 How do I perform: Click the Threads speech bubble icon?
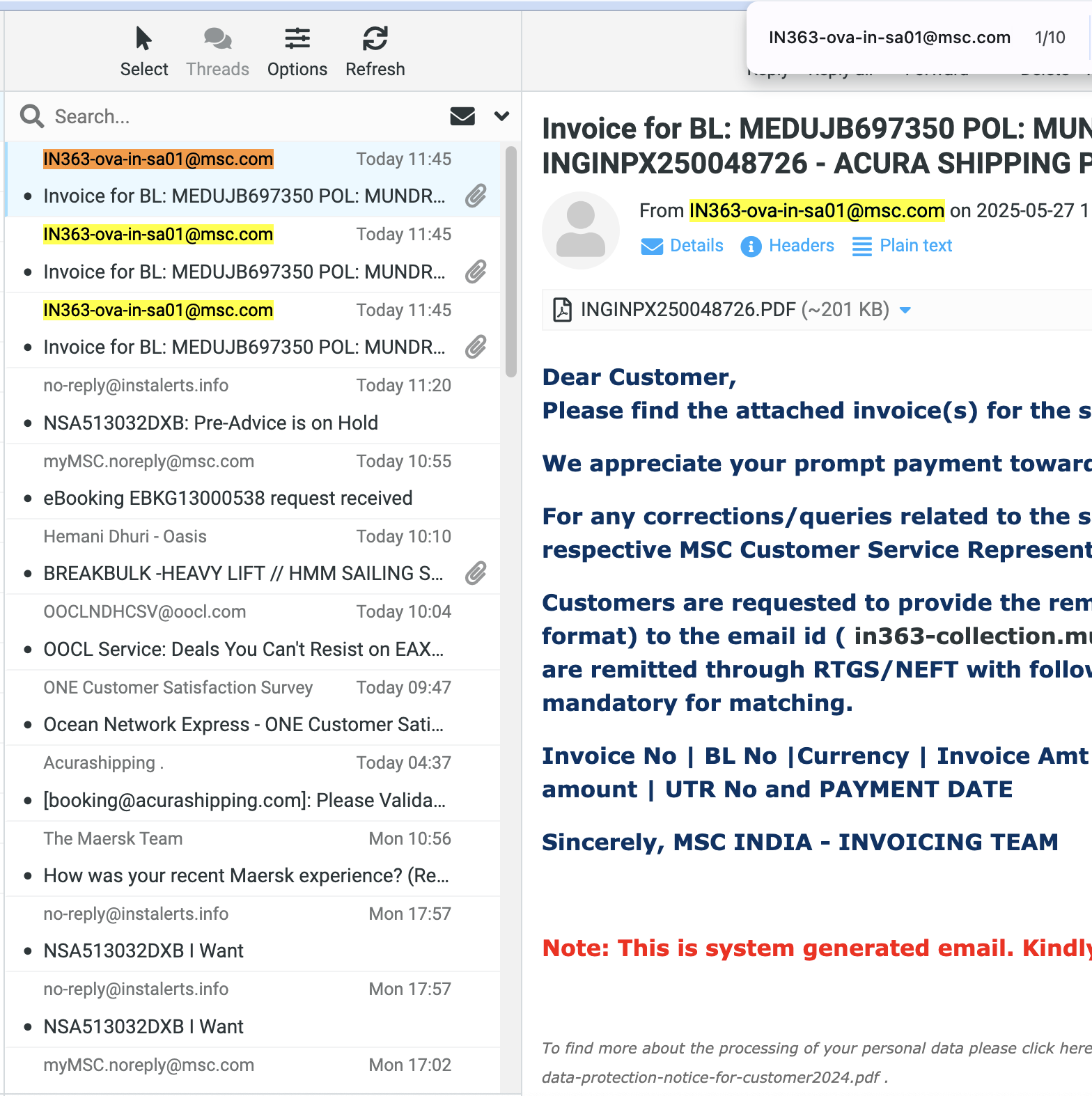click(x=217, y=39)
